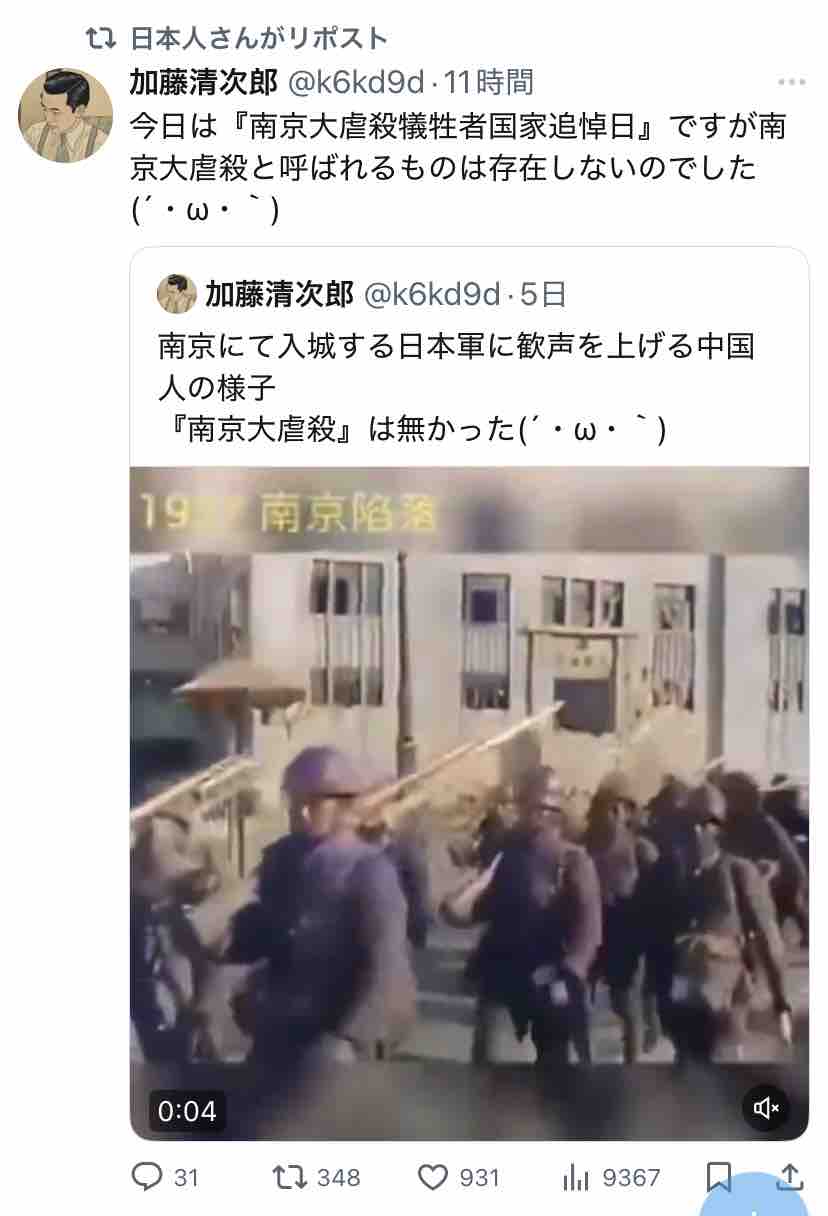Open @k6kd9d handle in main post

pos(356,82)
